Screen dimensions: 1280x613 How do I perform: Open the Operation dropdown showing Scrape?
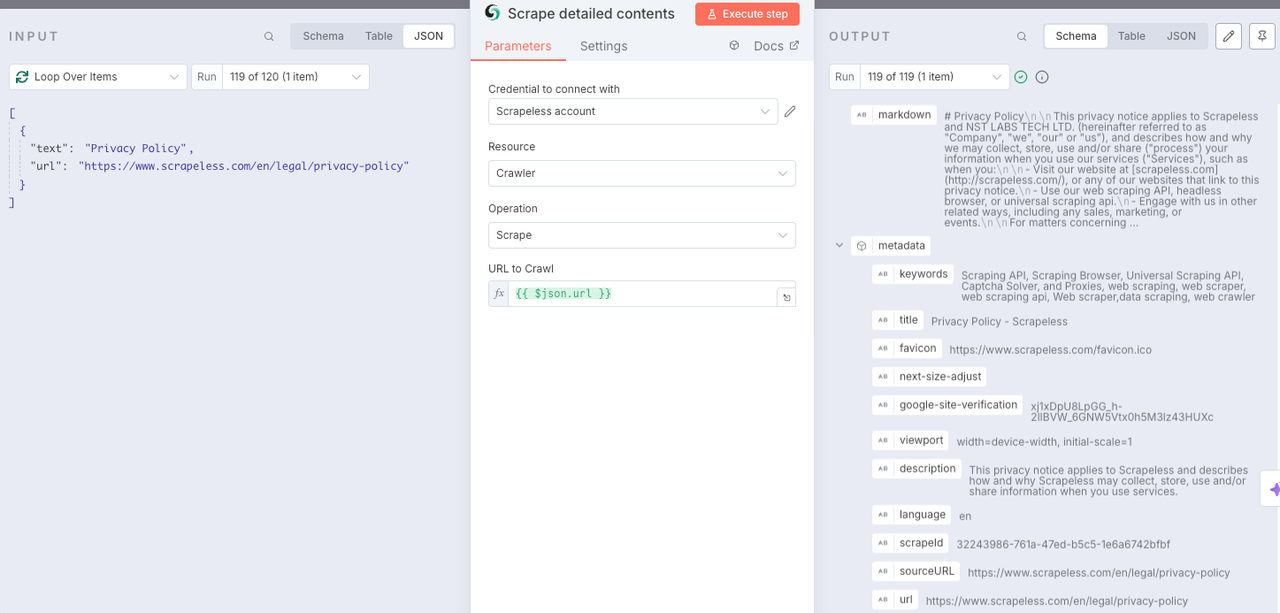pos(642,235)
